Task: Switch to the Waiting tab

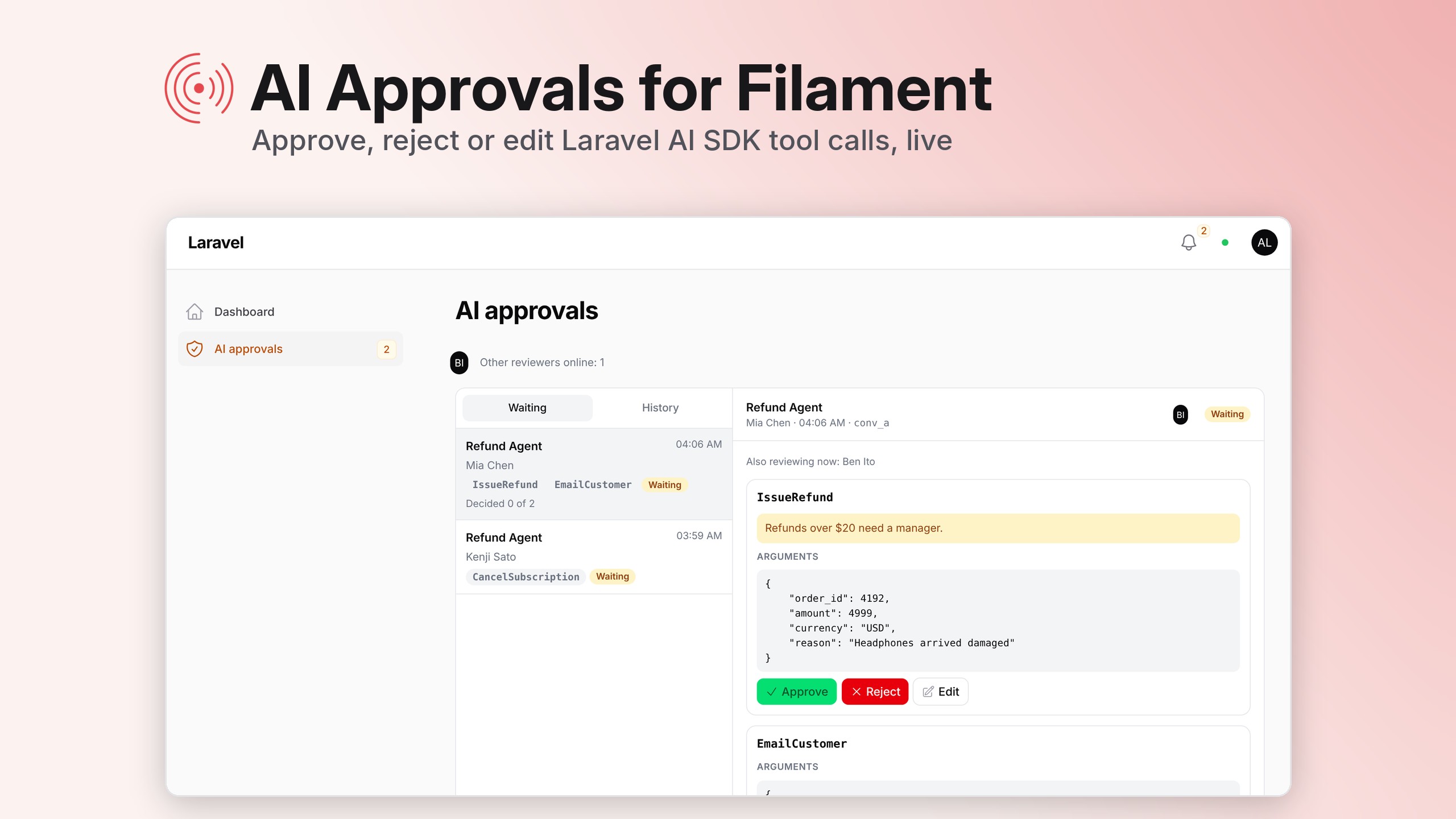Action: (x=527, y=408)
